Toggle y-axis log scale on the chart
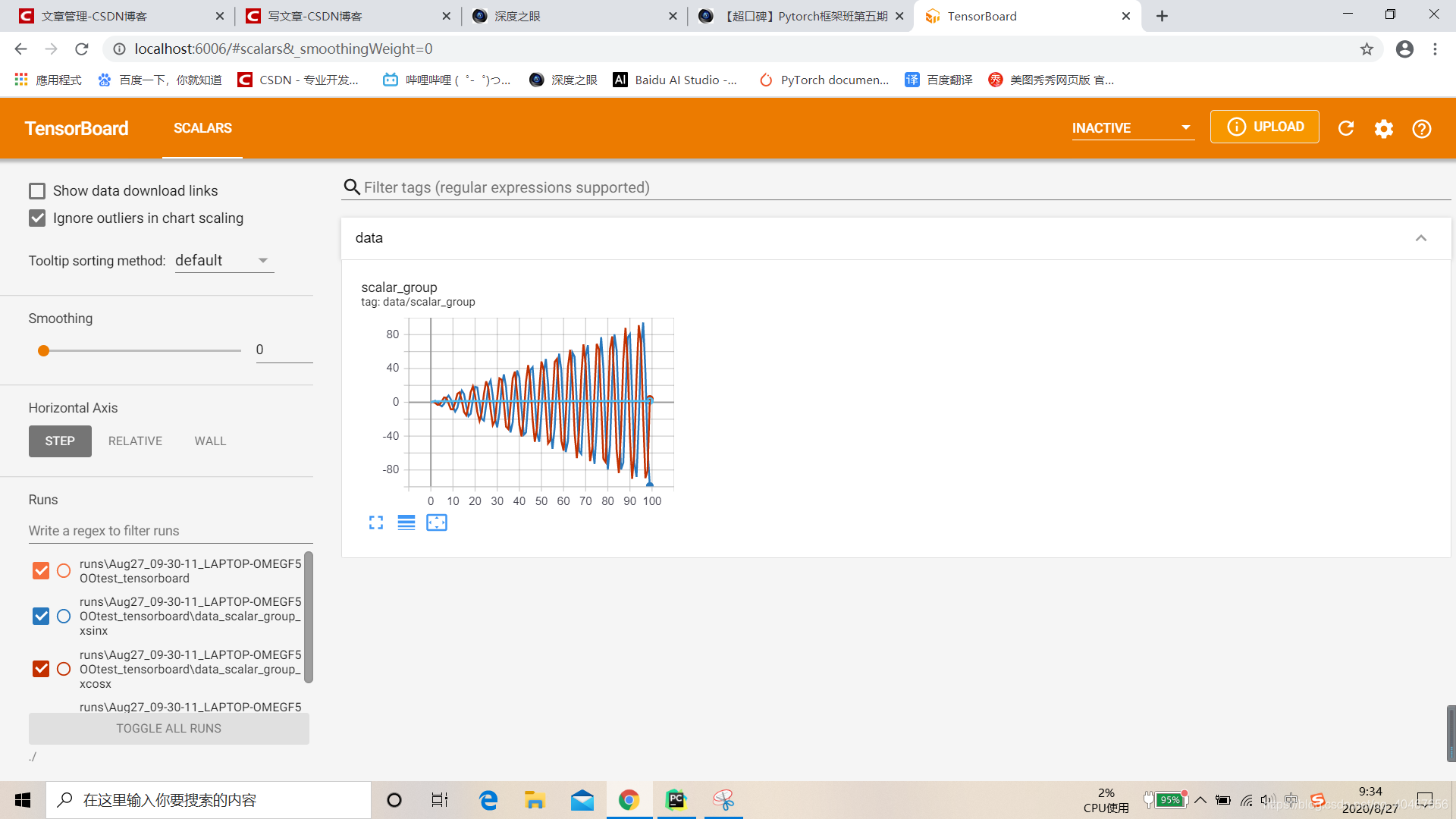 (406, 522)
